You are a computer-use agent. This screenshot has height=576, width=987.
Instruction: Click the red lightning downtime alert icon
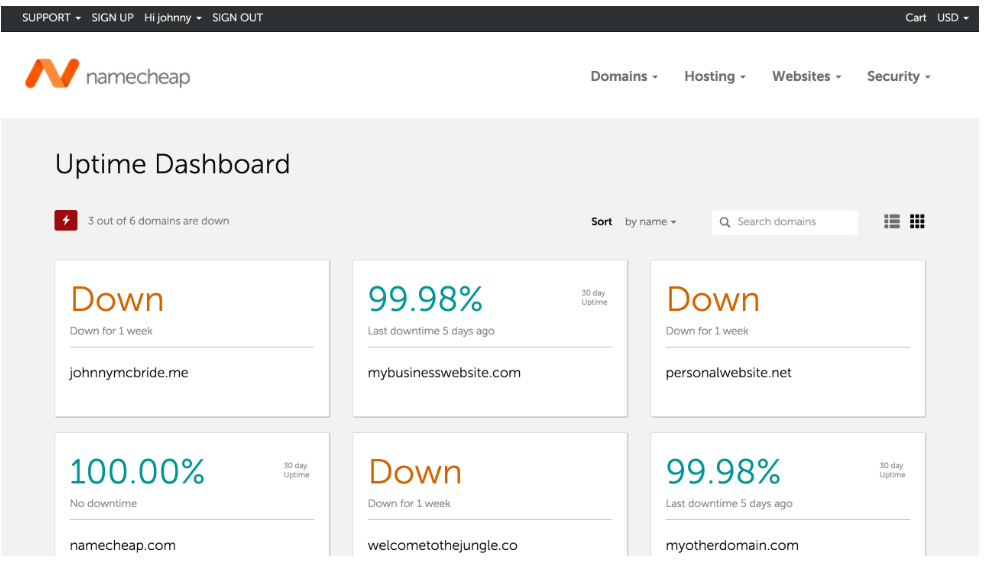coord(66,221)
